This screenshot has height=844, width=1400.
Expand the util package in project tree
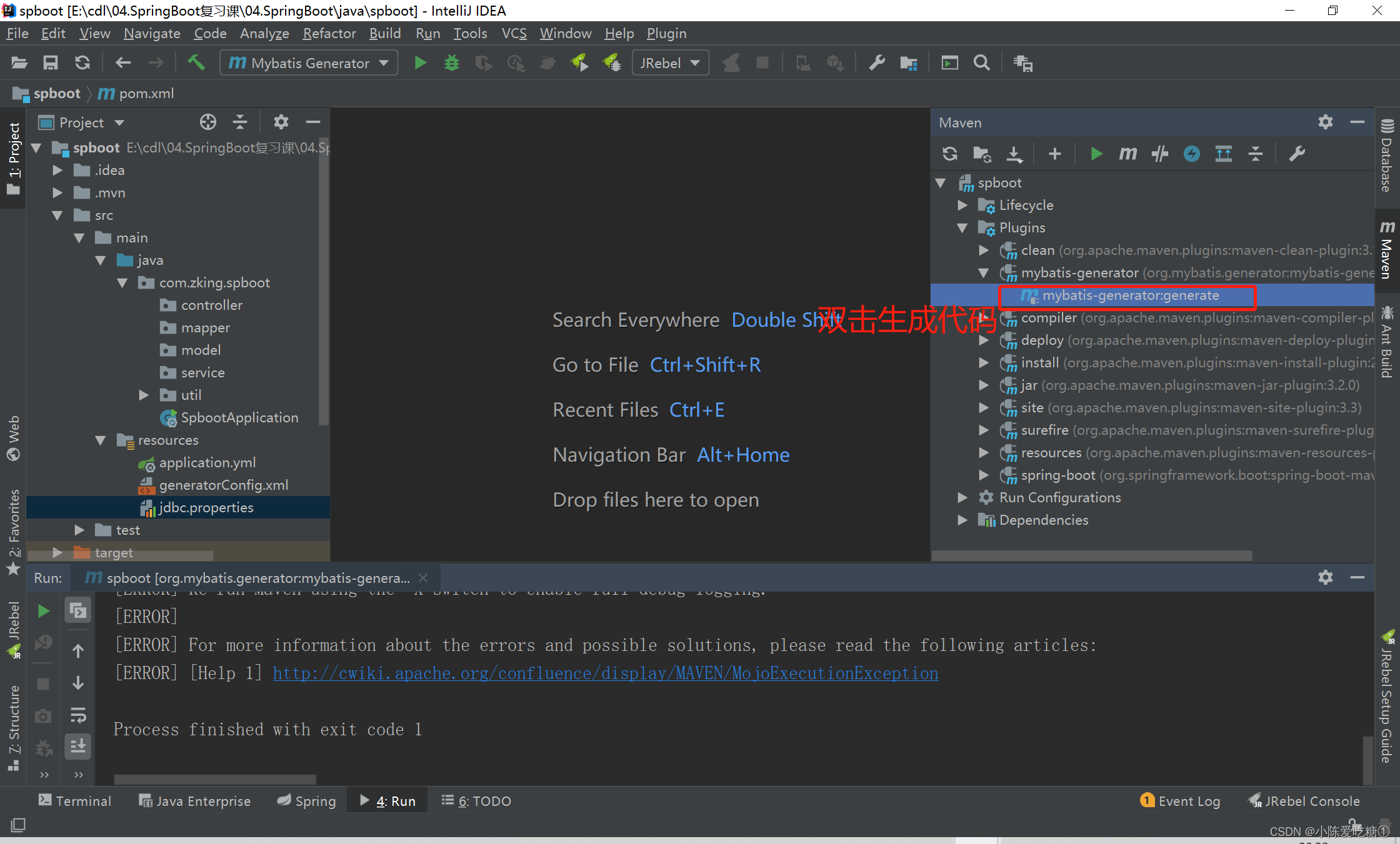click(x=144, y=395)
